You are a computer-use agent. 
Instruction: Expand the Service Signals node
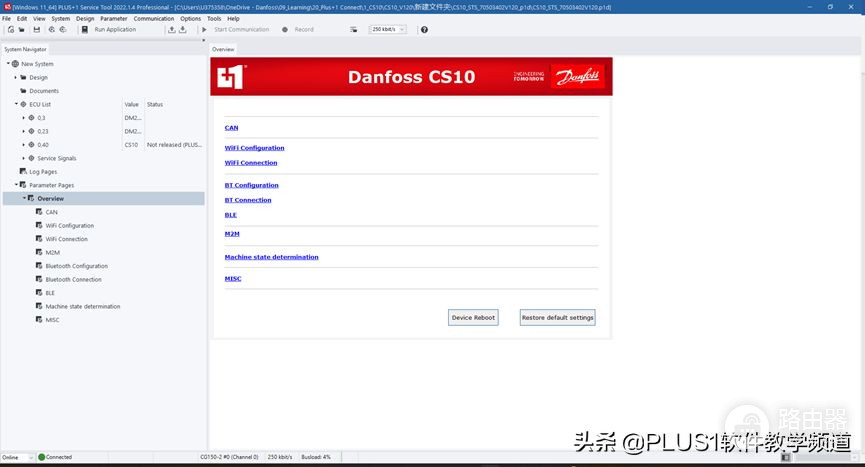coord(24,158)
